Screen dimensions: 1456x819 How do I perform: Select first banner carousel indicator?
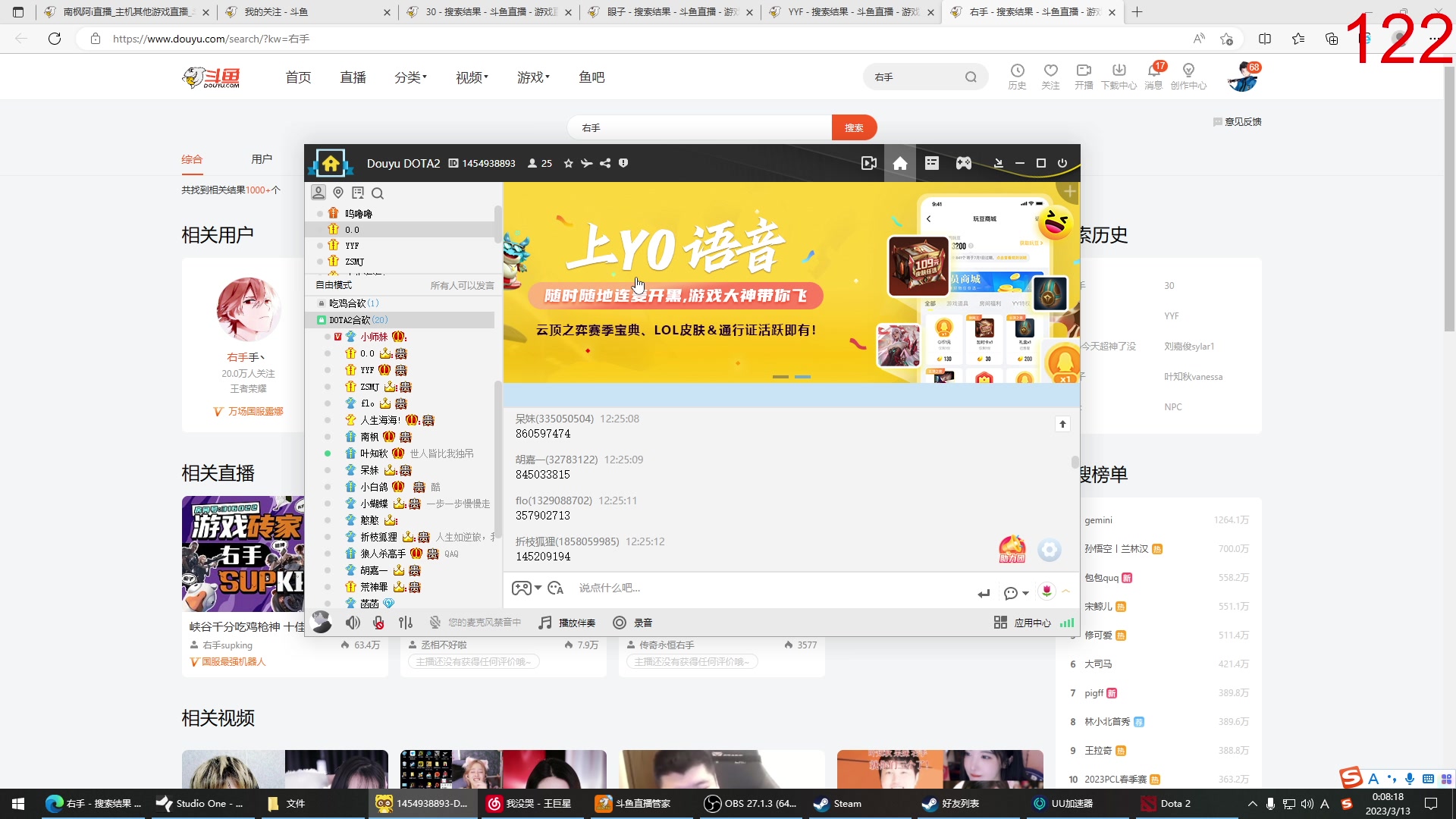coord(780,377)
